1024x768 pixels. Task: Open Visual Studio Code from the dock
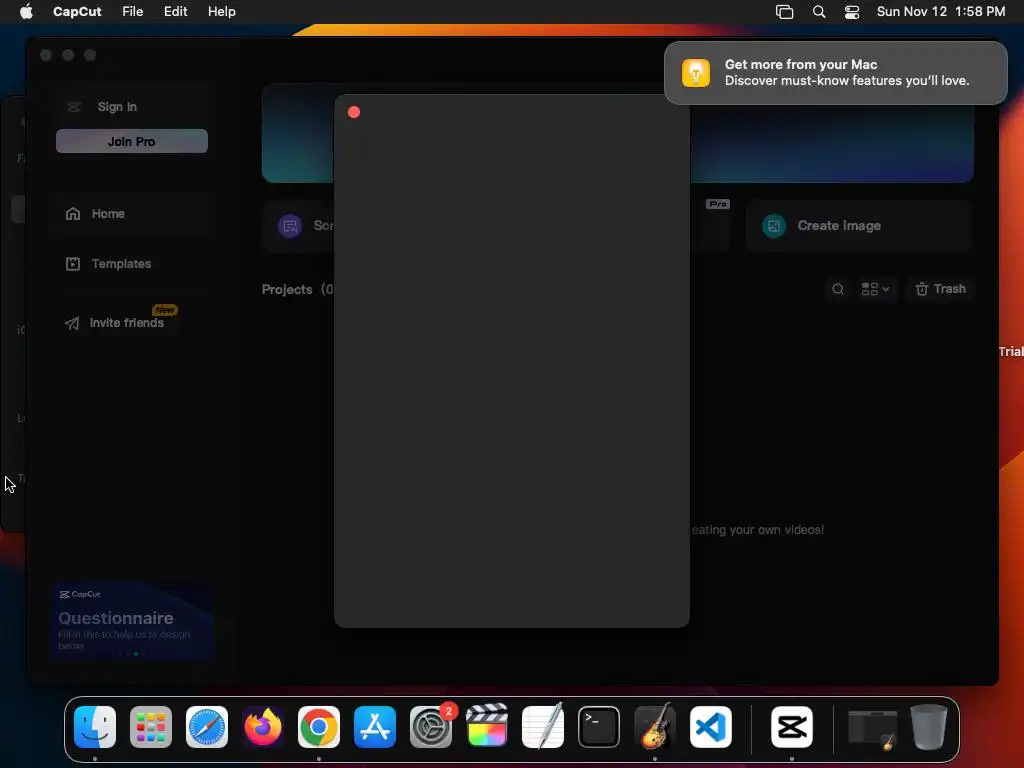tap(711, 727)
